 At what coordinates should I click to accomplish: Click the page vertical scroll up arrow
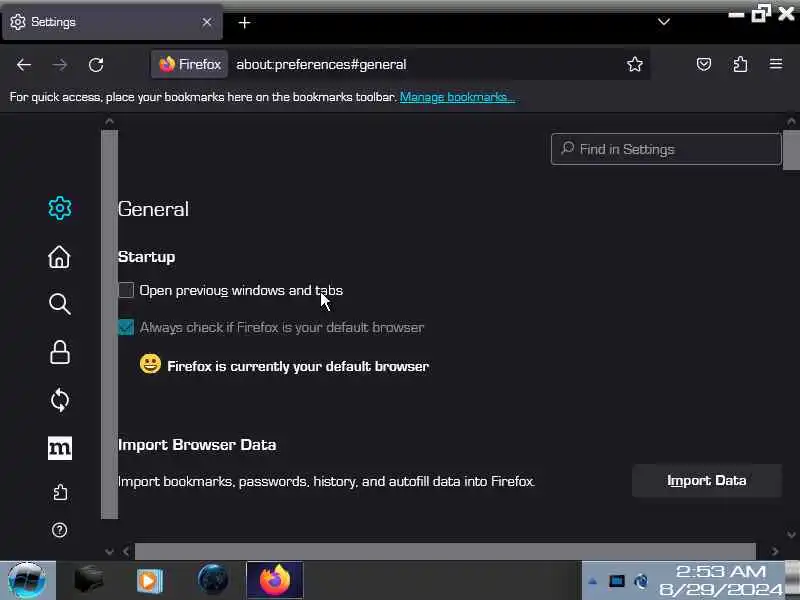pyautogui.click(x=791, y=121)
